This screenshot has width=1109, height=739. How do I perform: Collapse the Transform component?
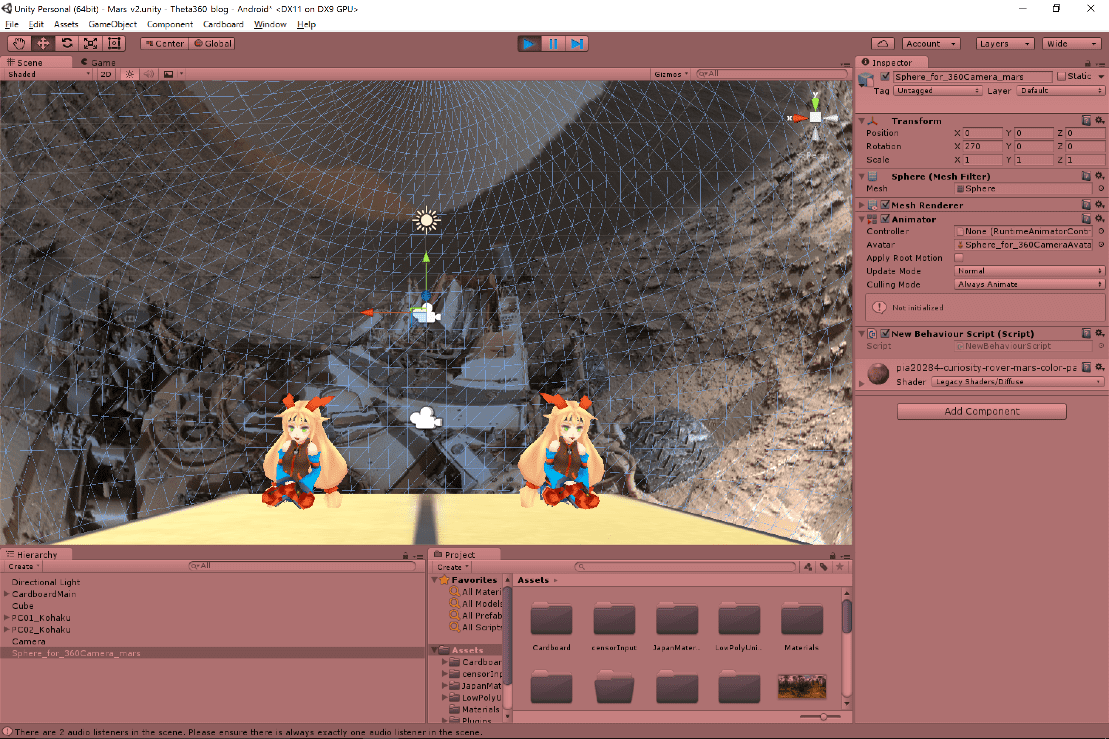point(861,121)
